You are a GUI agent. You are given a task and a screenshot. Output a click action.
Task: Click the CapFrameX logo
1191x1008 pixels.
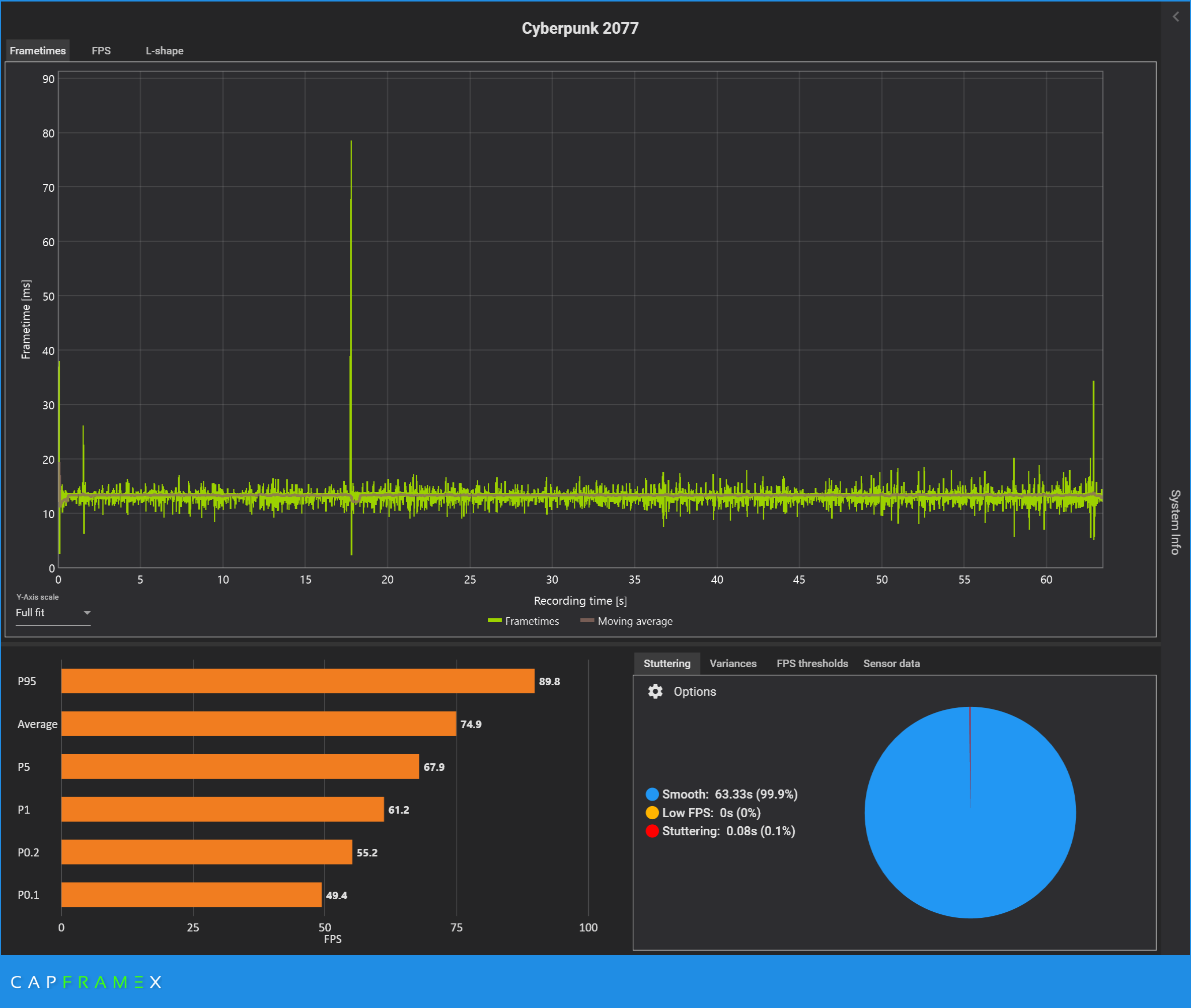coord(86,982)
